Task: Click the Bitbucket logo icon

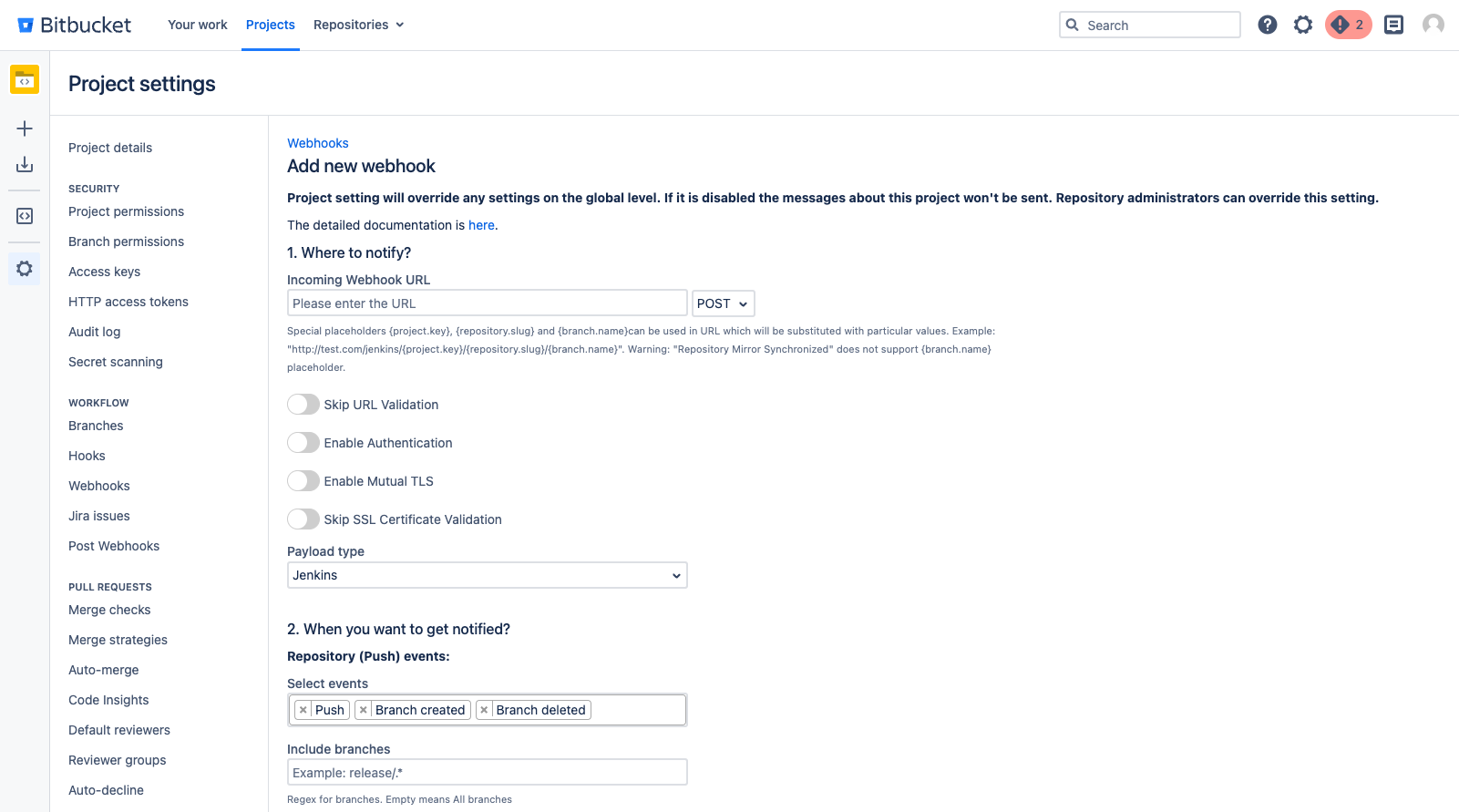Action: click(x=26, y=26)
